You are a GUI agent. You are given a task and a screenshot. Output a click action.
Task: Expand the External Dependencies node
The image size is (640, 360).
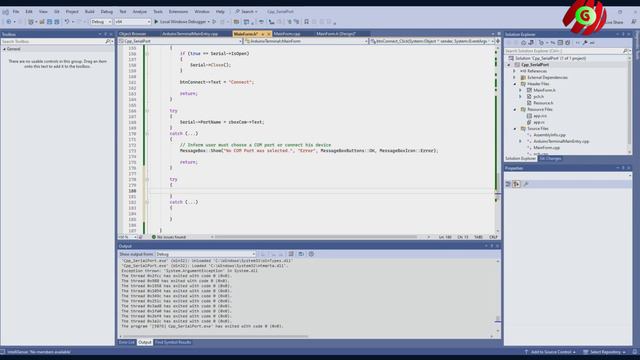(x=515, y=78)
